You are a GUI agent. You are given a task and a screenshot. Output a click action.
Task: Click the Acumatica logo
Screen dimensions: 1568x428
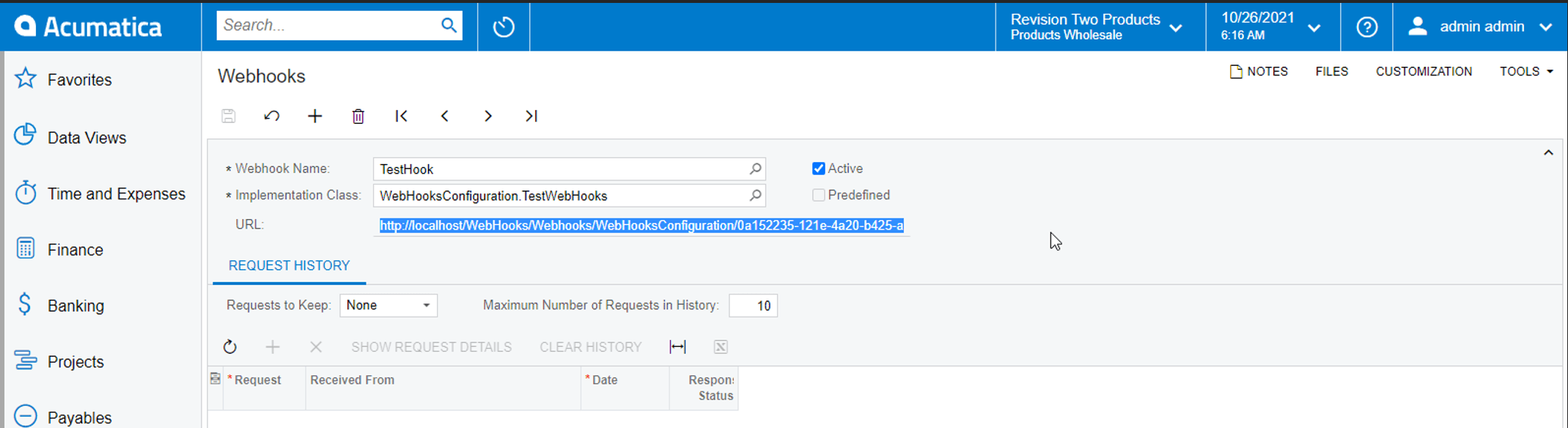(x=88, y=26)
